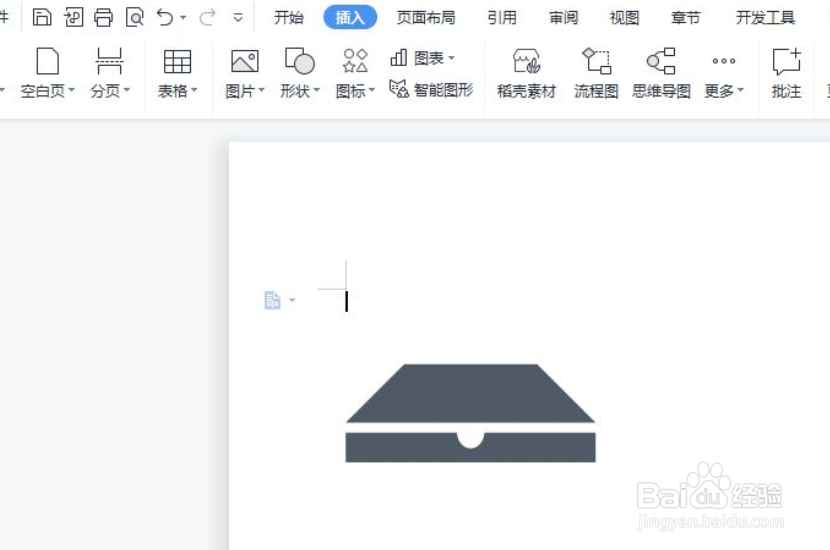Click the 分页 page break icon
This screenshot has height=550, width=830.
click(x=110, y=61)
